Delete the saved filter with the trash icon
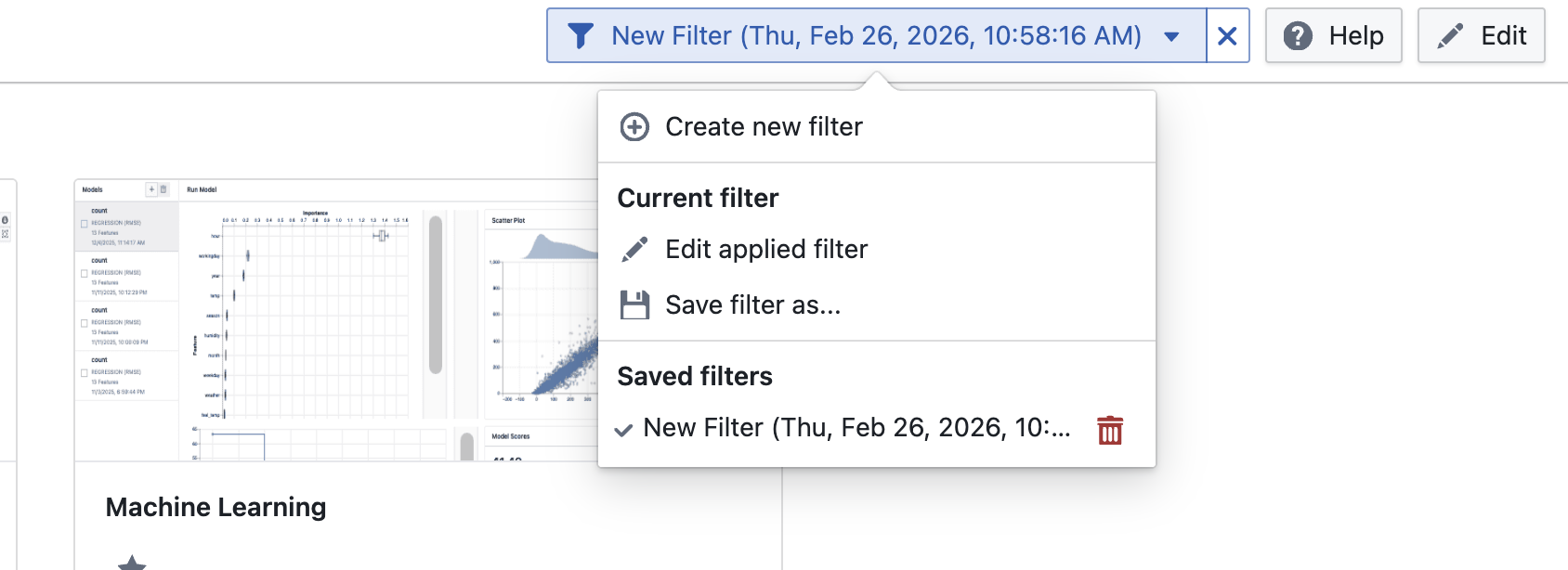This screenshot has width=1568, height=570. point(1110,430)
